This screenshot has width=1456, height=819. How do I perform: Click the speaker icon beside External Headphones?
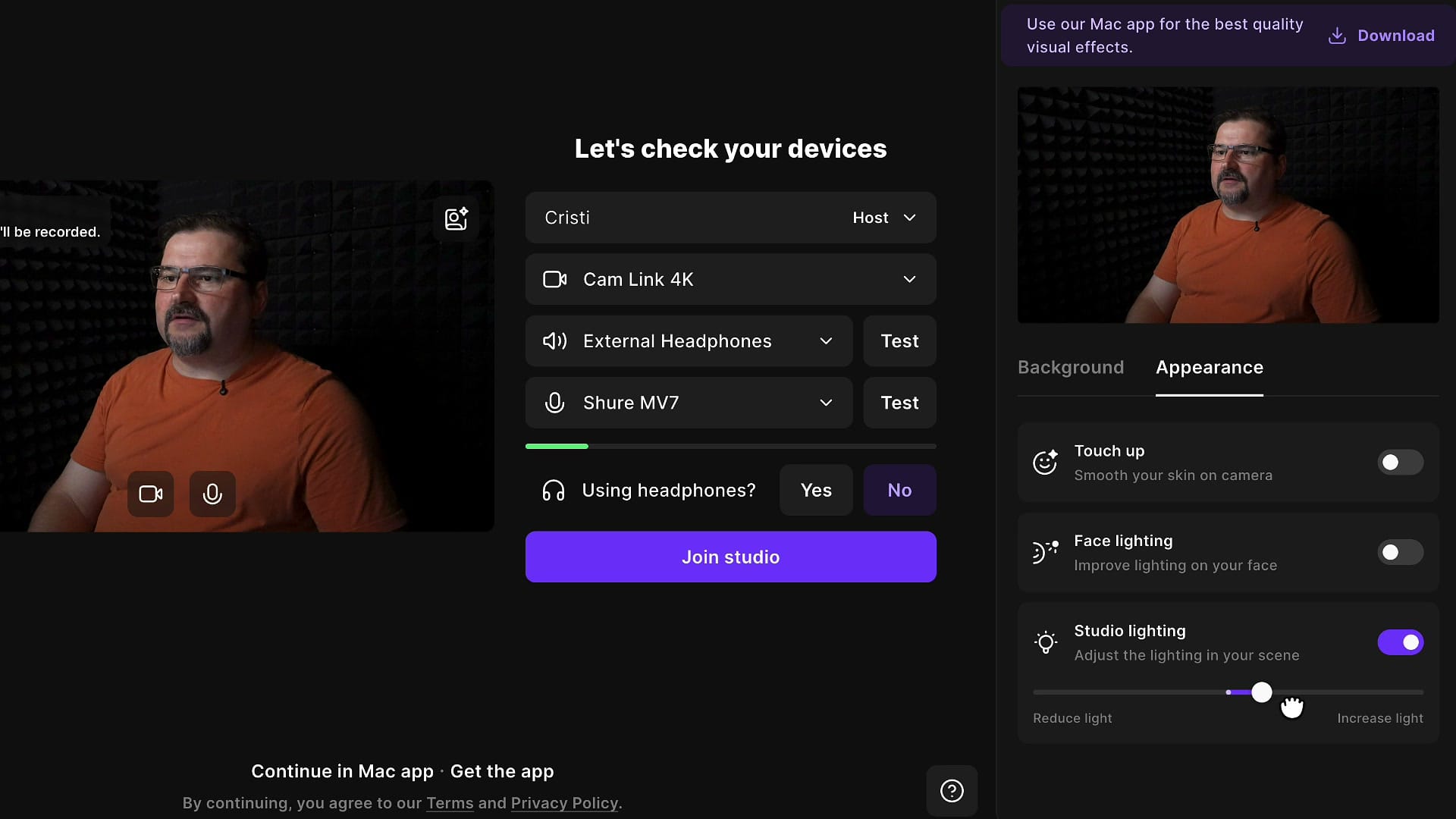(x=554, y=341)
